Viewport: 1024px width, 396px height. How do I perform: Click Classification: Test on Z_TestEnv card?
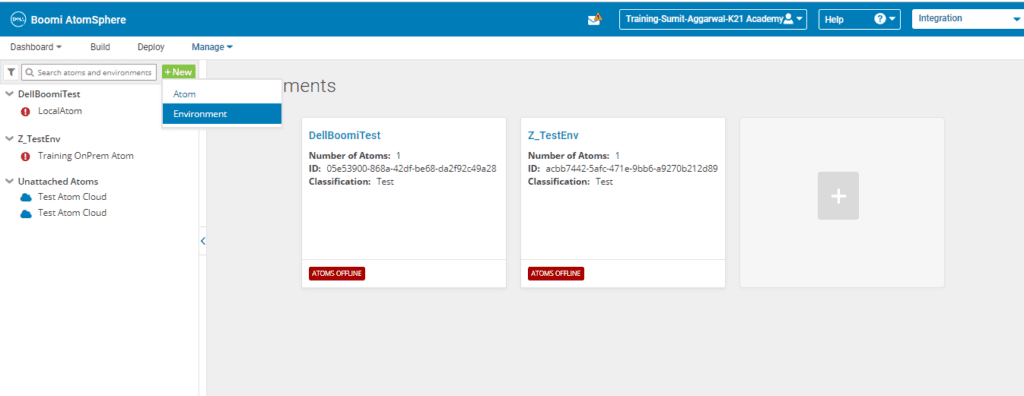click(x=571, y=182)
